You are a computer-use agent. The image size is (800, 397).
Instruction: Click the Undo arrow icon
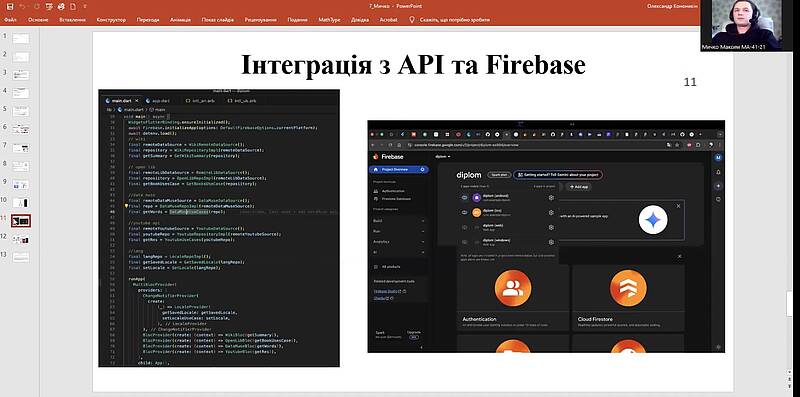[23, 7]
